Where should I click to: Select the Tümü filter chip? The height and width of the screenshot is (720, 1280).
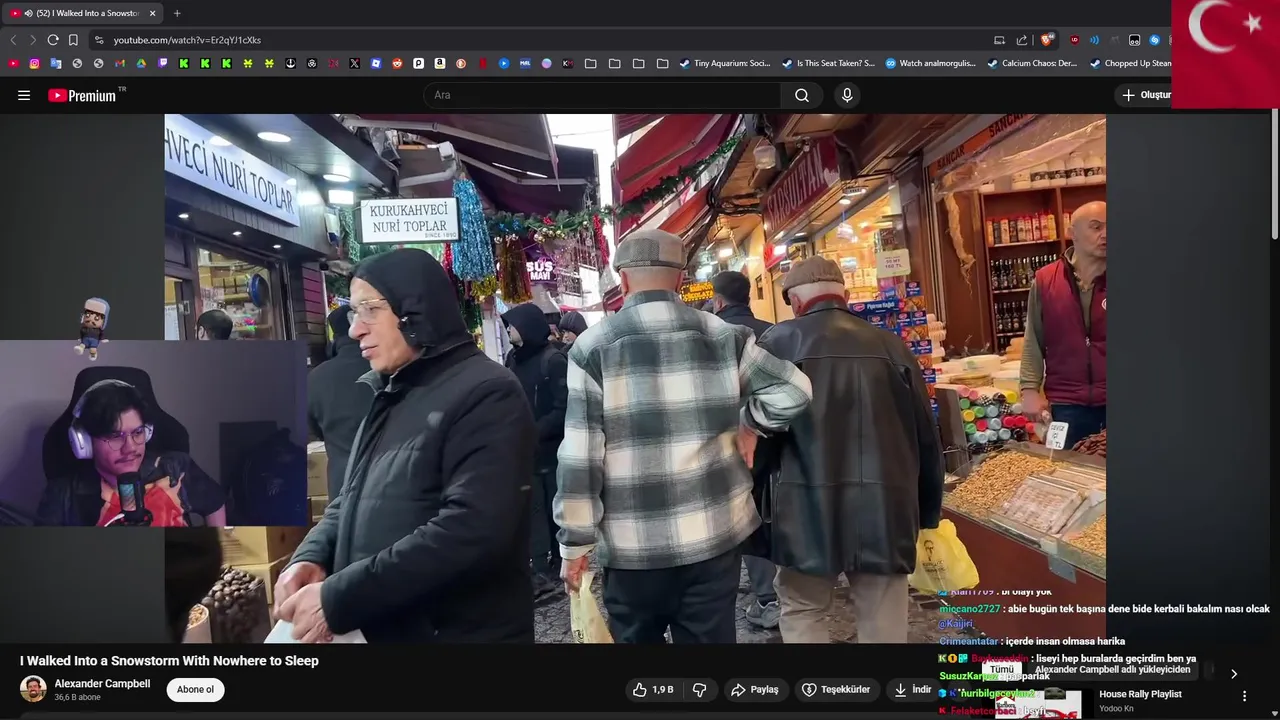pos(1002,669)
